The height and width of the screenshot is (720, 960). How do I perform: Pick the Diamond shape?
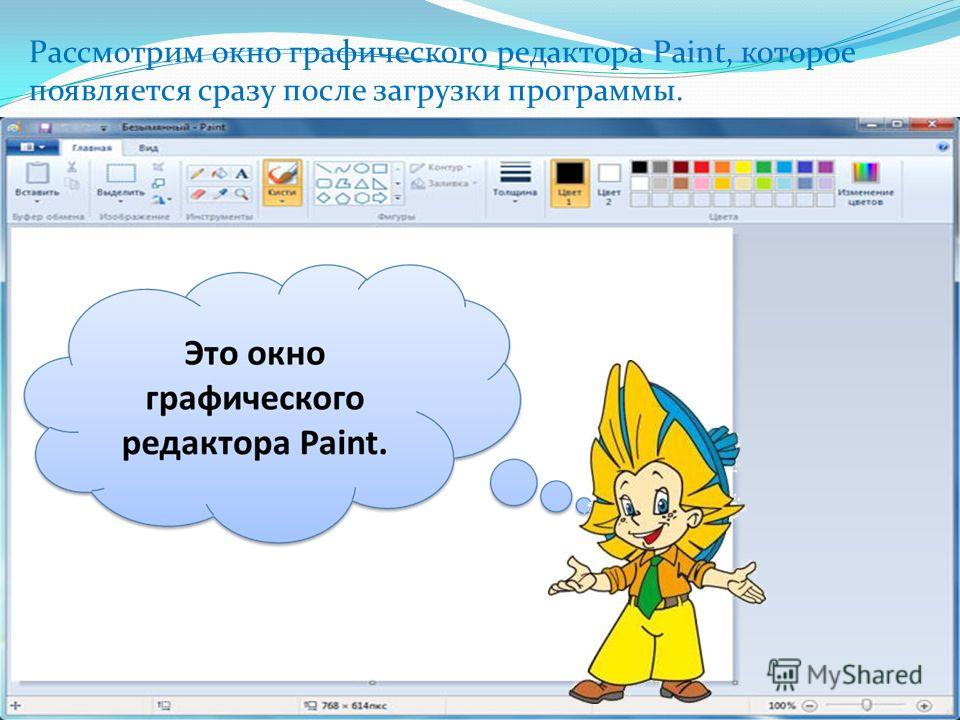click(324, 198)
